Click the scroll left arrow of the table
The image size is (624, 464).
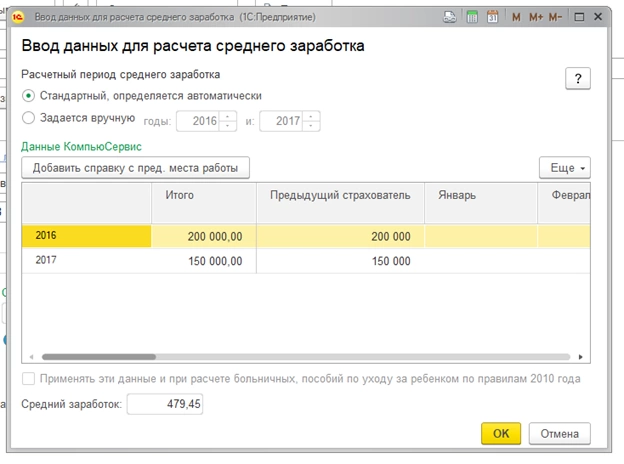pos(31,357)
